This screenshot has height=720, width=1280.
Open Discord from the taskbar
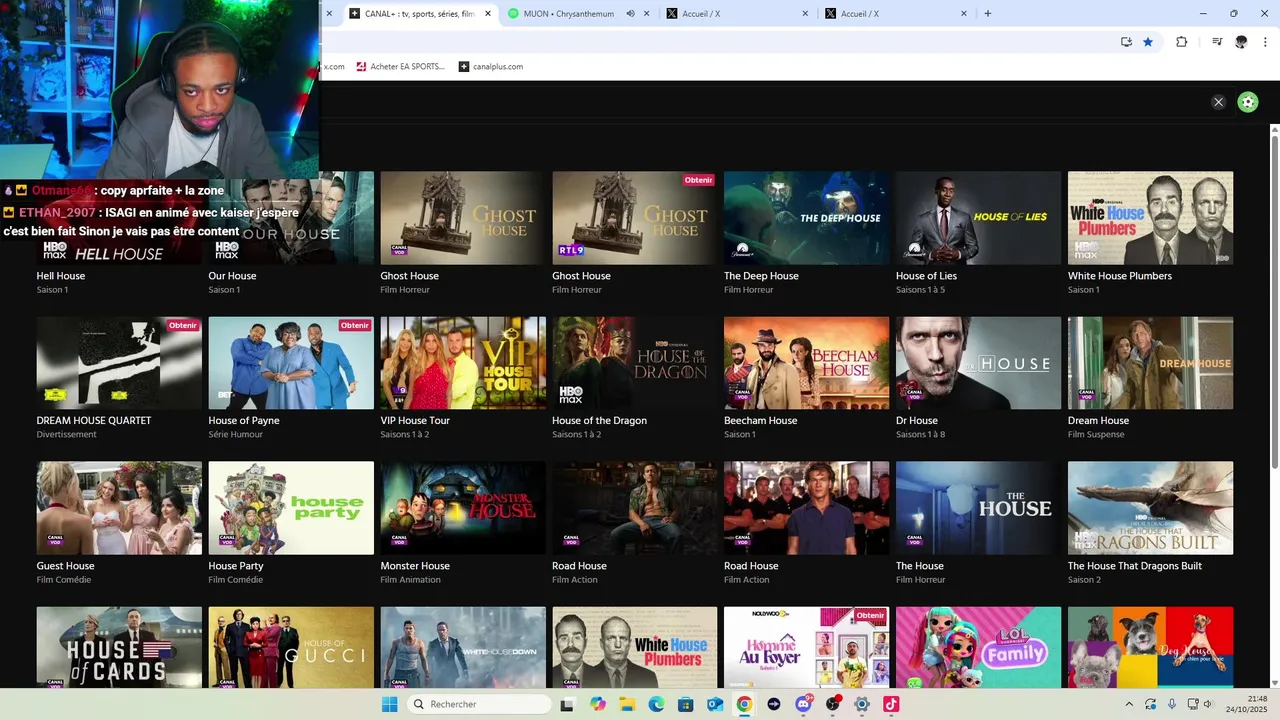point(803,704)
